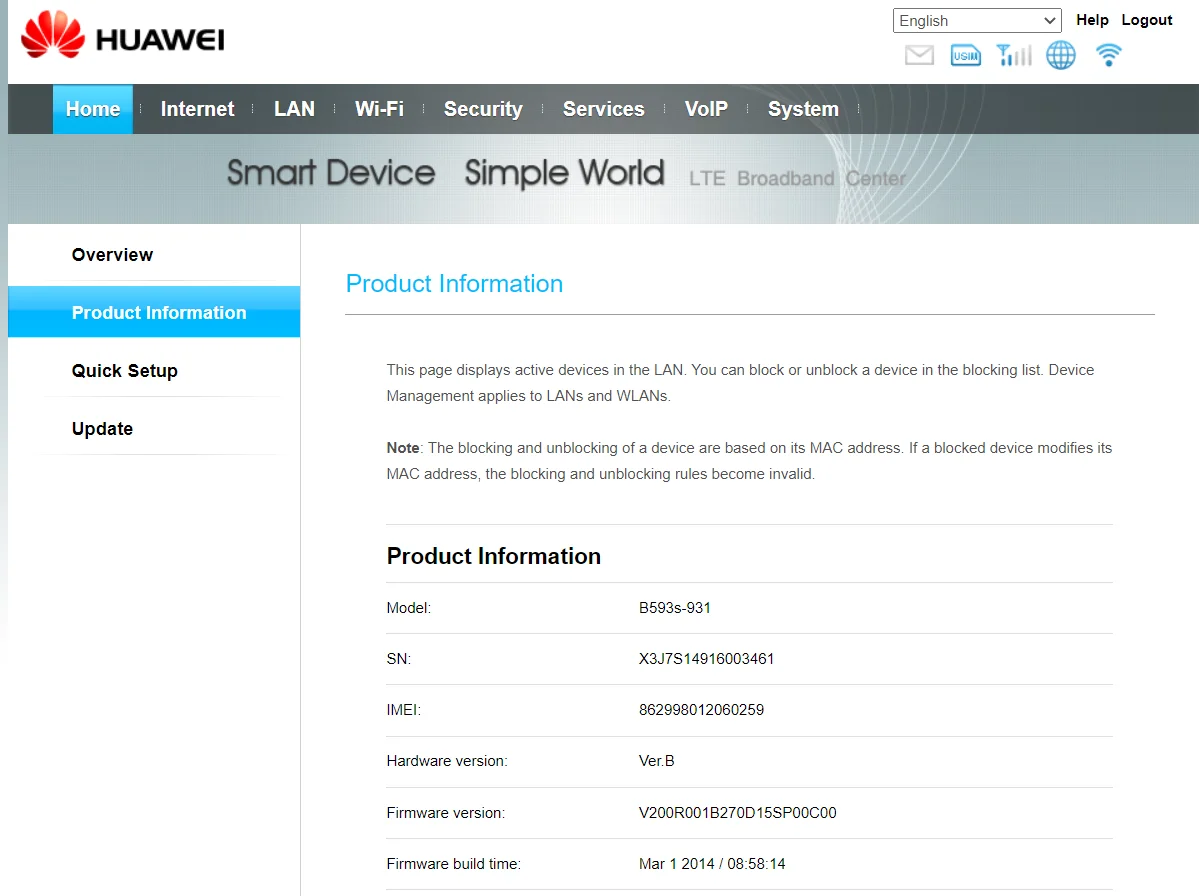Go to the Internet tab
1199x896 pixels.
[197, 109]
